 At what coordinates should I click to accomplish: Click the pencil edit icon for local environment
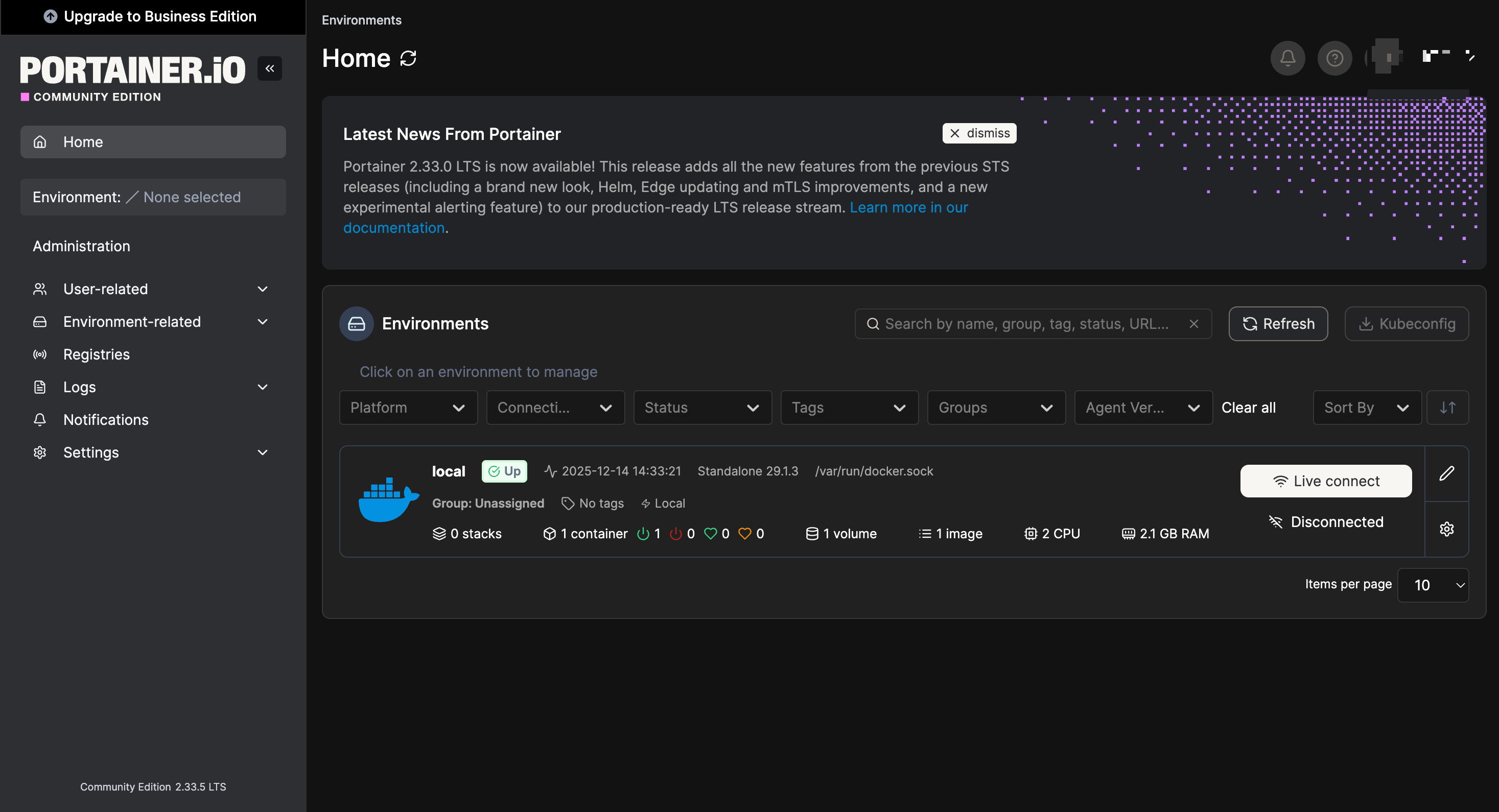tap(1446, 473)
